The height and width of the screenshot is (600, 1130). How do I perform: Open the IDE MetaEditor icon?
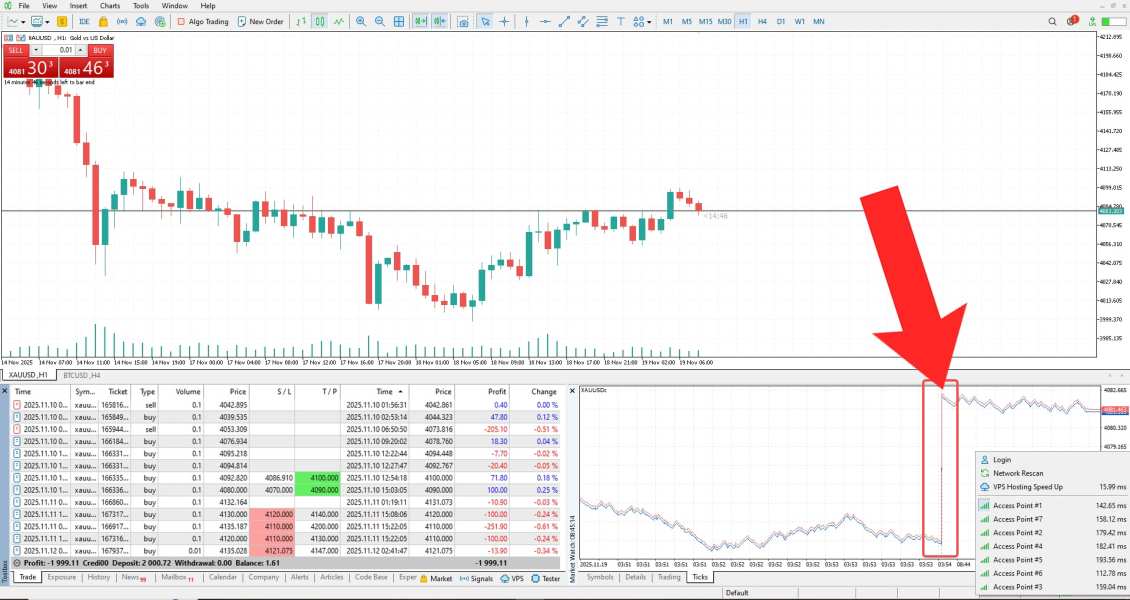84,22
